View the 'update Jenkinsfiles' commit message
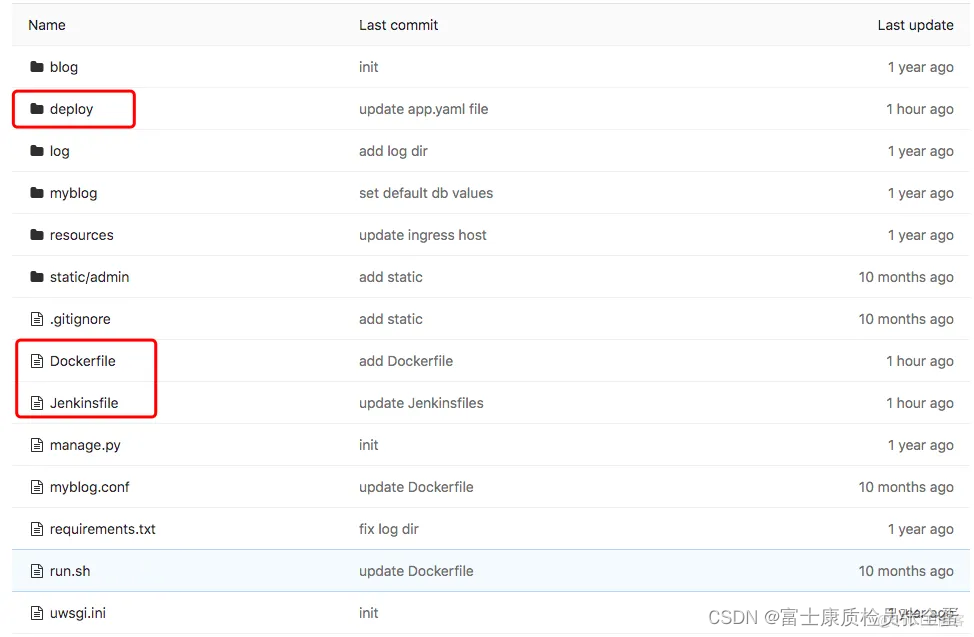The width and height of the screenshot is (974, 637). pyautogui.click(x=421, y=403)
